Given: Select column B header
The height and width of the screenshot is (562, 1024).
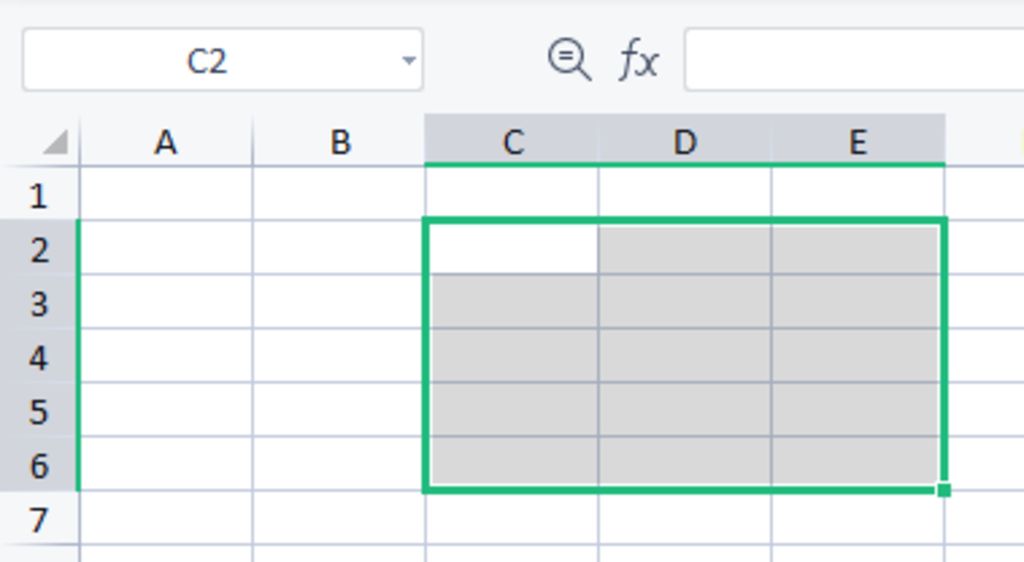Looking at the screenshot, I should tap(339, 143).
